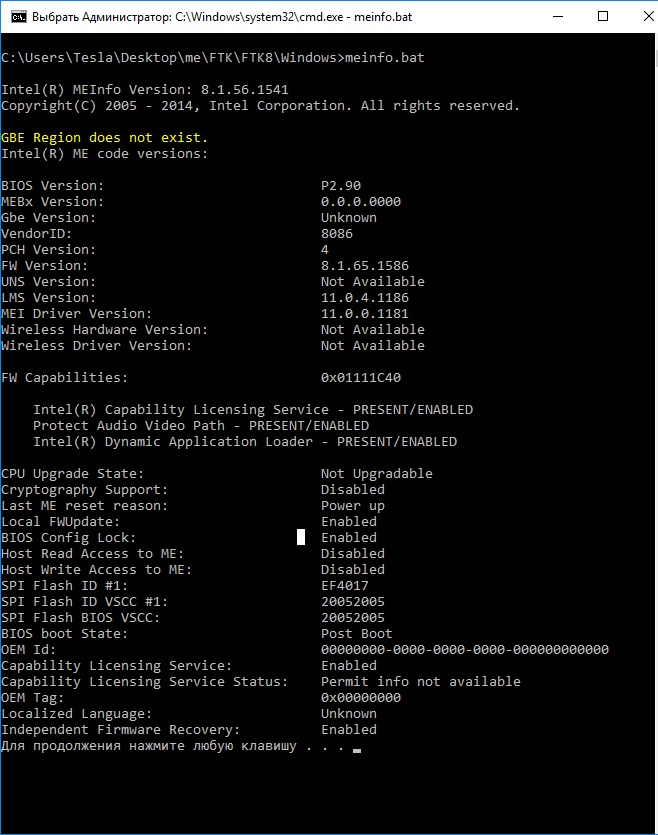Maximize the command prompt window

tap(602, 17)
